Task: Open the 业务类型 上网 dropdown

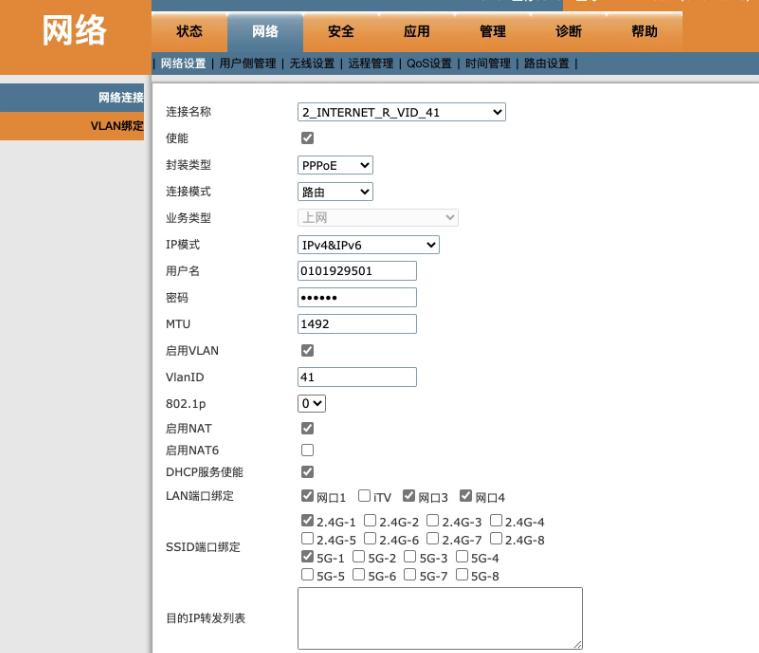Action: tap(378, 218)
